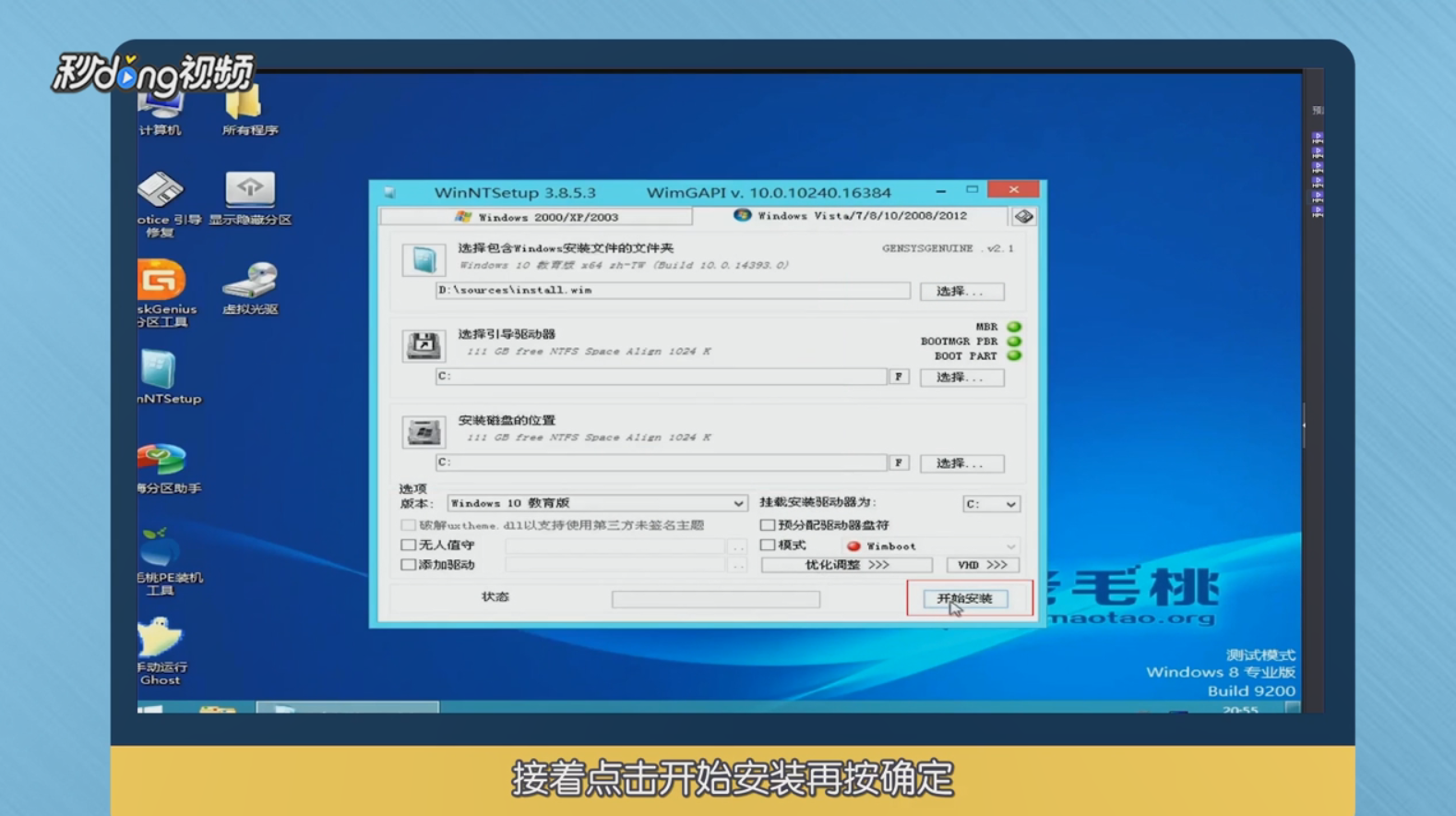Click 选择 button for install.wim path

tap(961, 291)
